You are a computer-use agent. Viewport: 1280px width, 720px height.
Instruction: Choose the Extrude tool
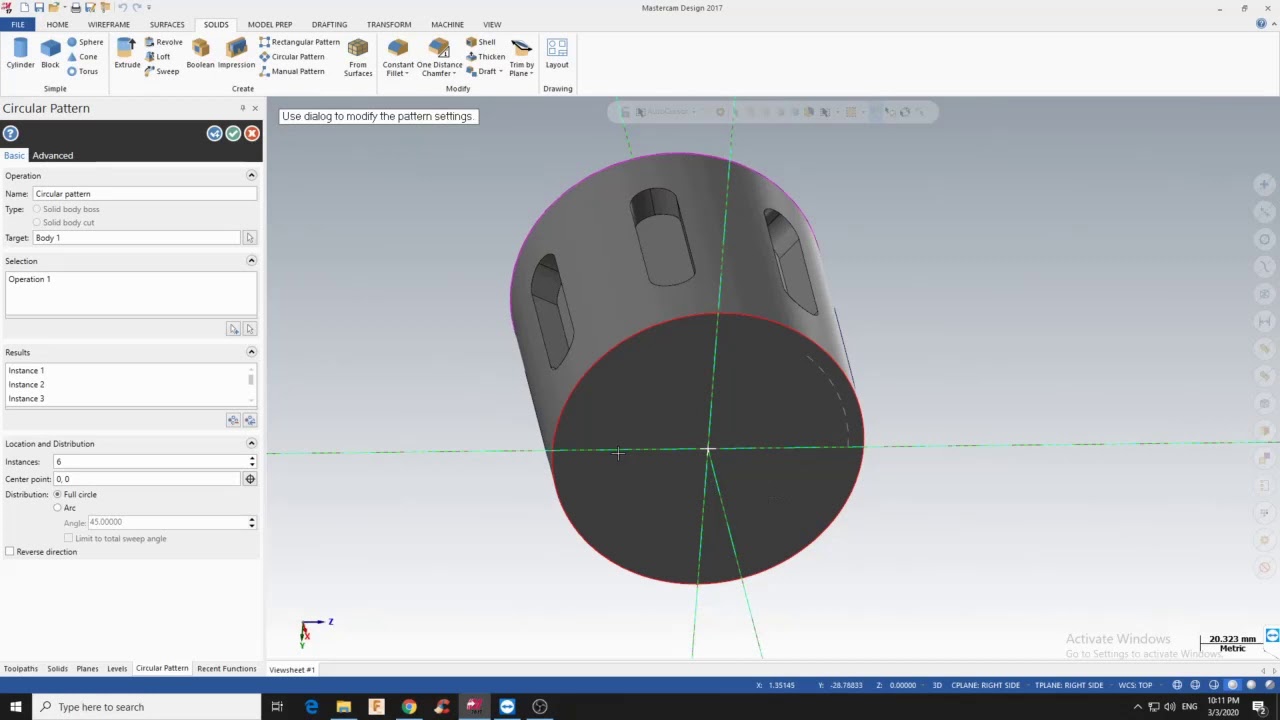pos(127,54)
